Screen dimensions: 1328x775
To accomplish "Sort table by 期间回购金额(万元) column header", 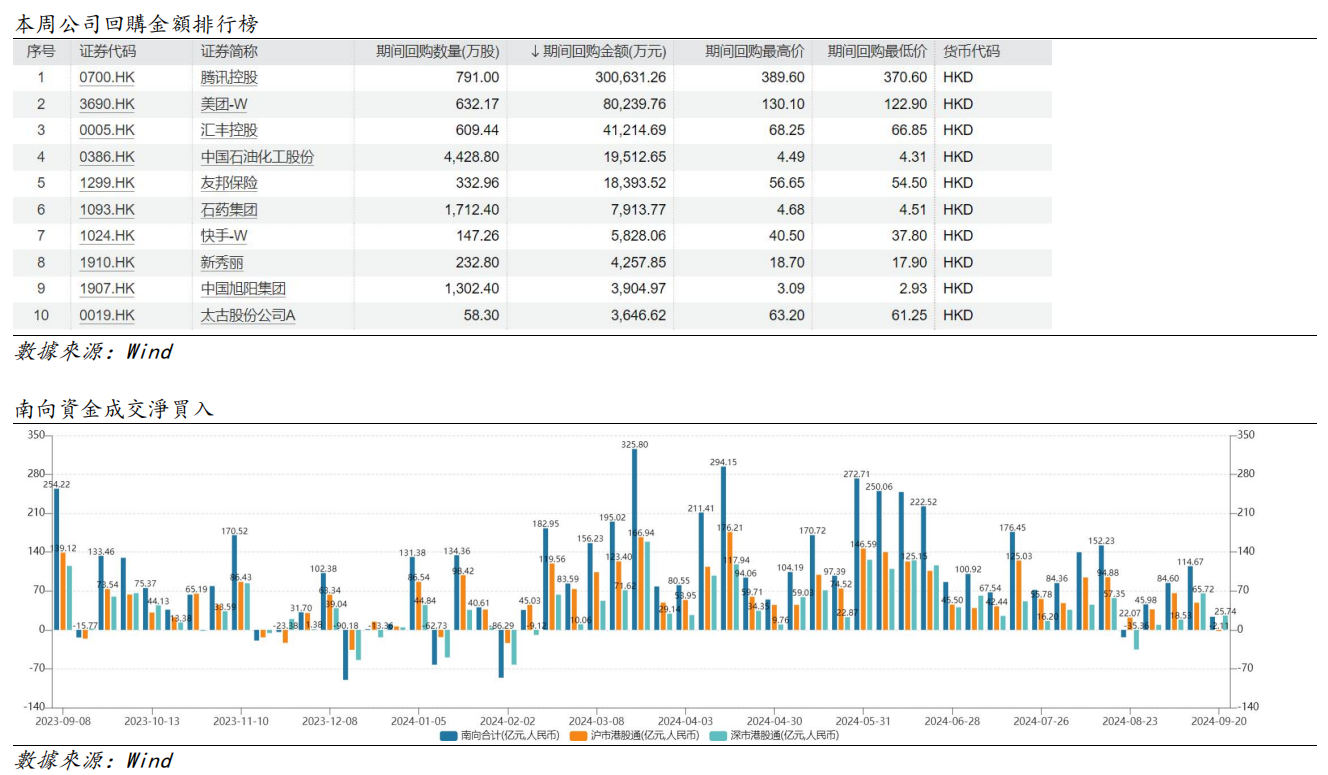I will [x=597, y=52].
